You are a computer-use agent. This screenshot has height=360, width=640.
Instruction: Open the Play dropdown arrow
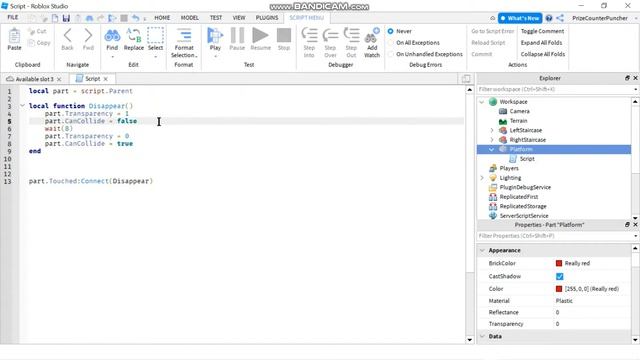click(215, 56)
